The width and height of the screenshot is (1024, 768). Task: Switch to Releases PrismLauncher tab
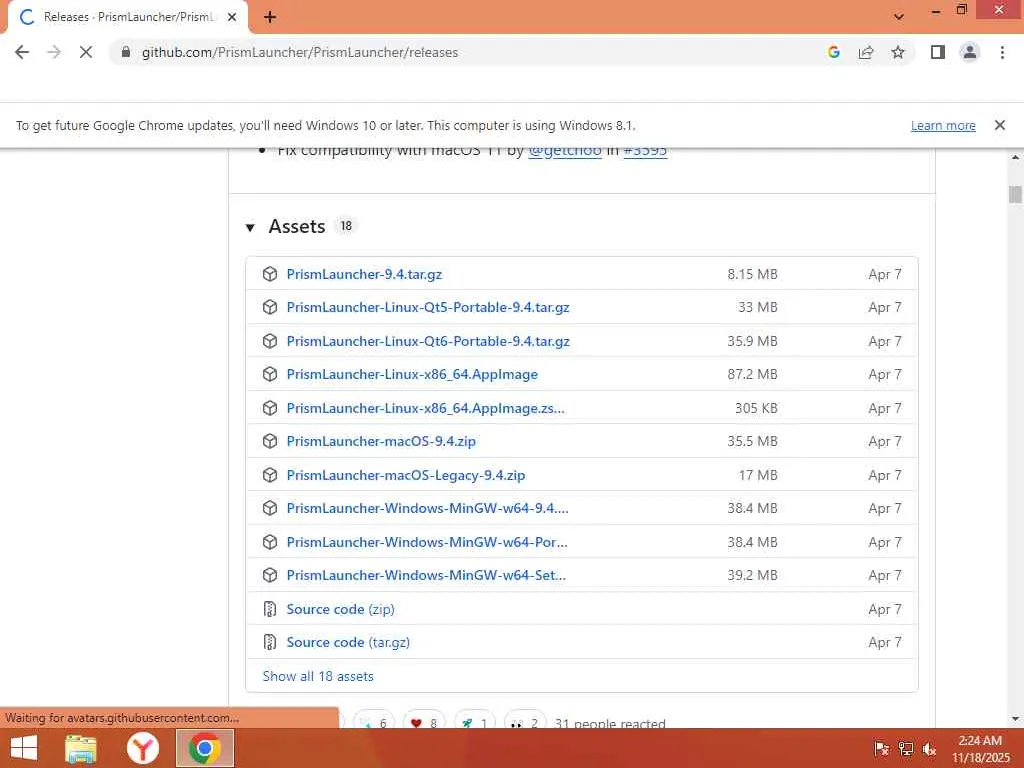click(x=128, y=17)
